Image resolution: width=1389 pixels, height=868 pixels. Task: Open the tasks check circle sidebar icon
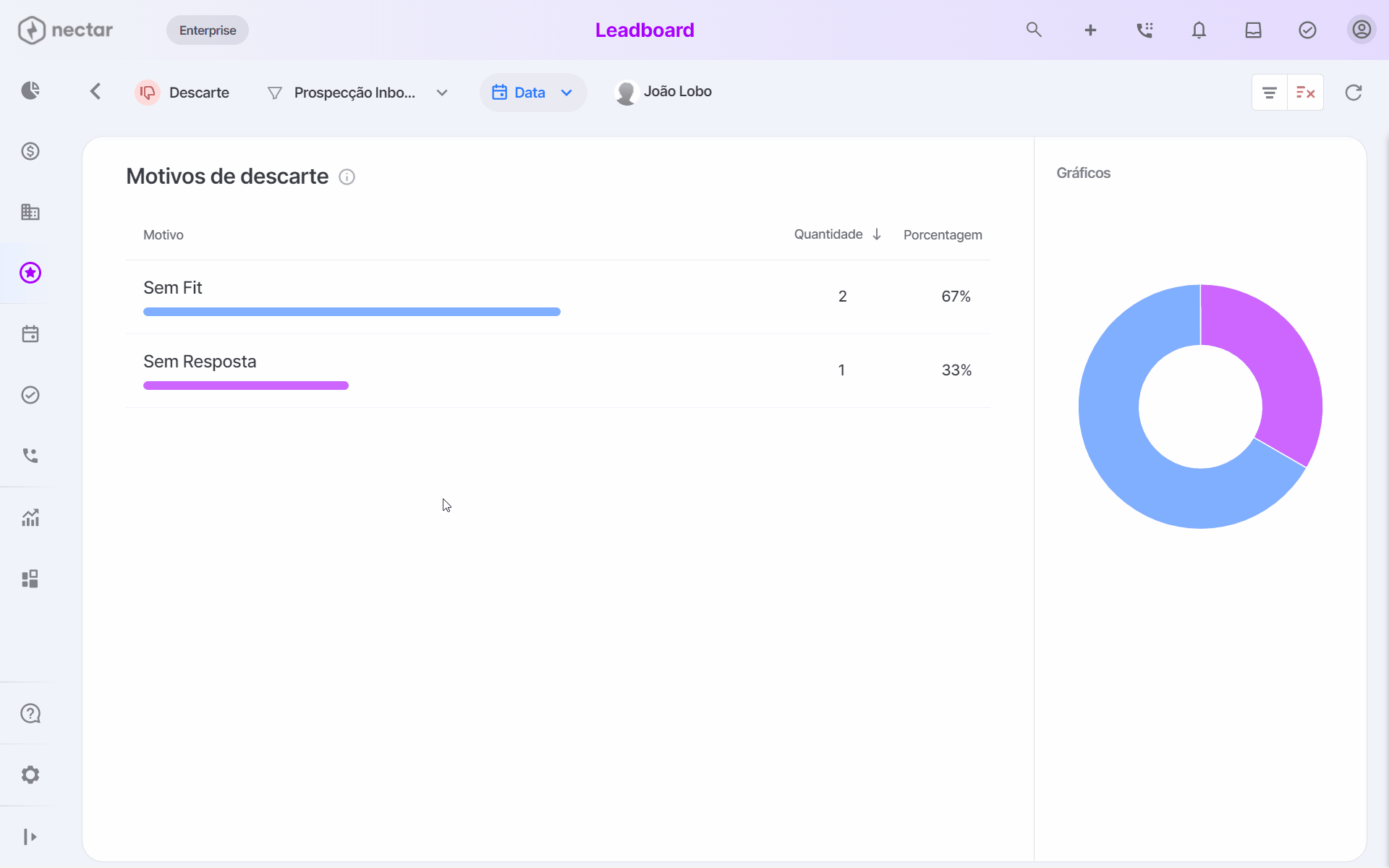pyautogui.click(x=30, y=395)
